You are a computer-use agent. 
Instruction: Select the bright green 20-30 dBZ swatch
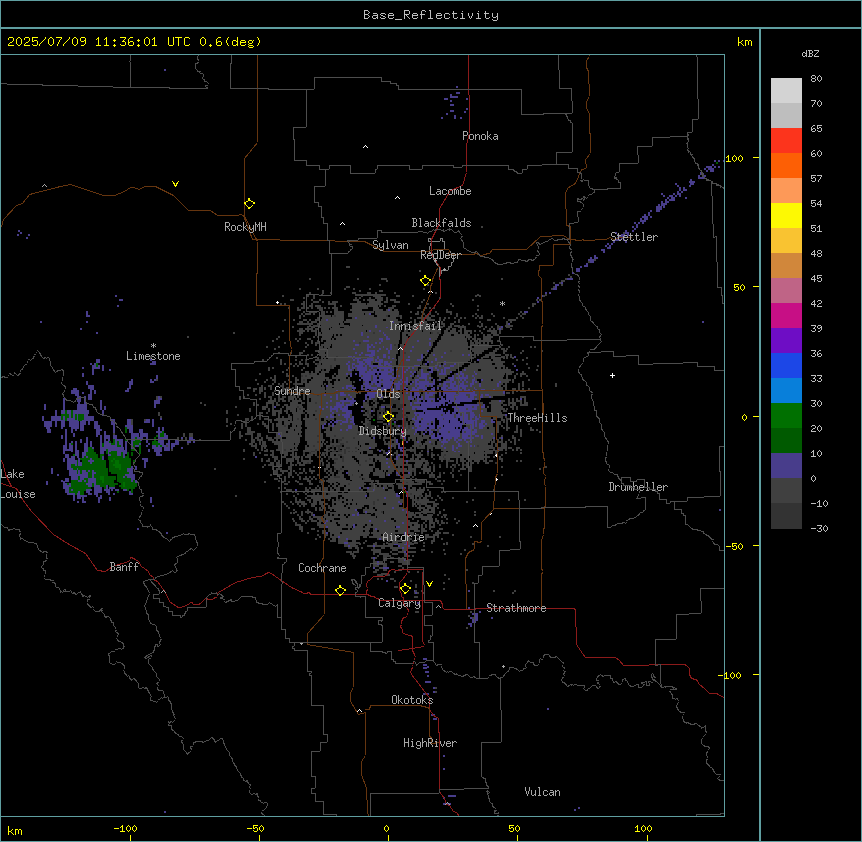pos(786,416)
